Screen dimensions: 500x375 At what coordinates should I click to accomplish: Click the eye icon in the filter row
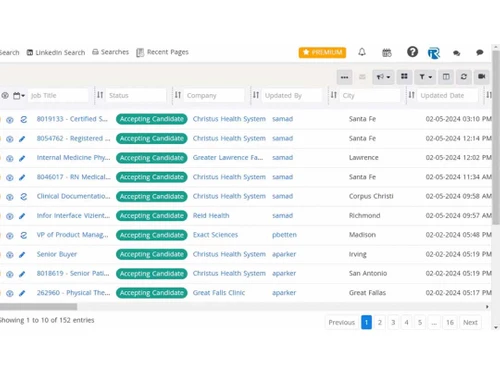coord(5,96)
